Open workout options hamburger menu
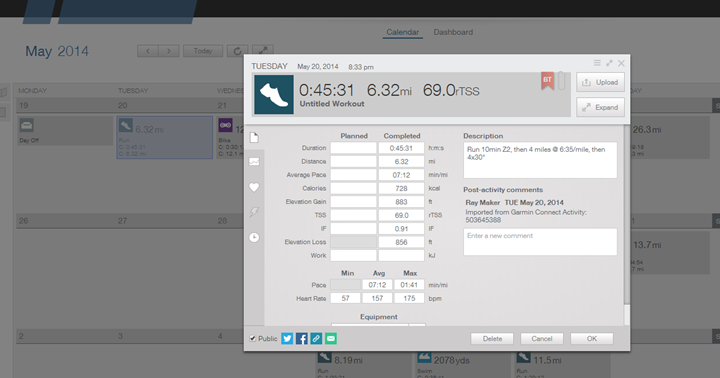The height and width of the screenshot is (378, 720). pyautogui.click(x=597, y=63)
